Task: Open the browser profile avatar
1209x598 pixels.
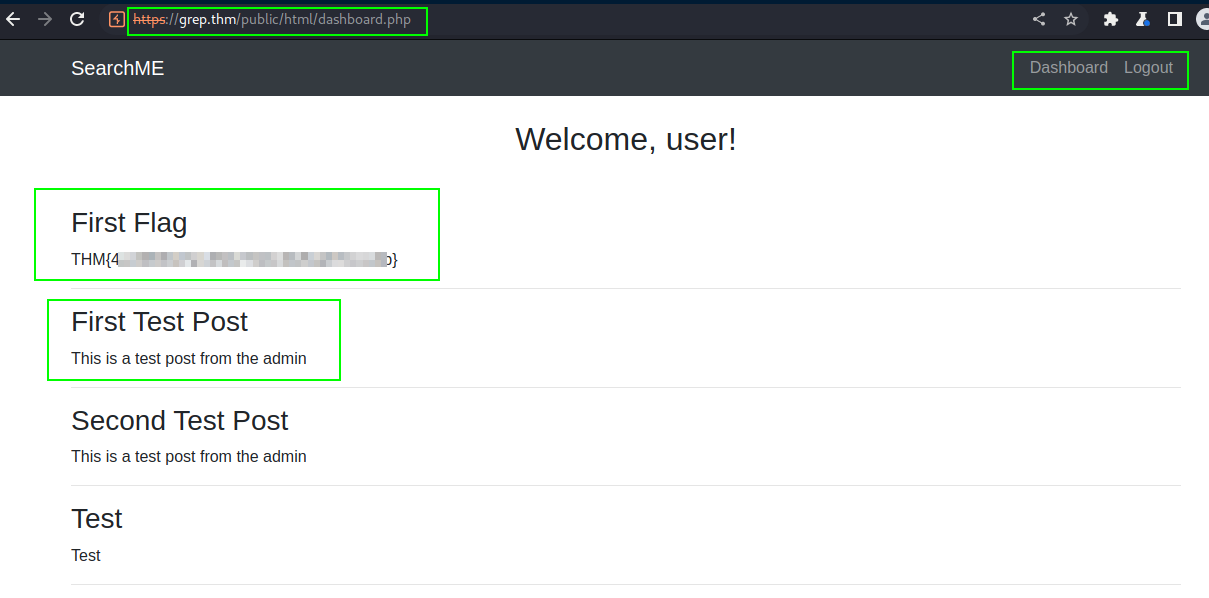Action: click(1202, 19)
